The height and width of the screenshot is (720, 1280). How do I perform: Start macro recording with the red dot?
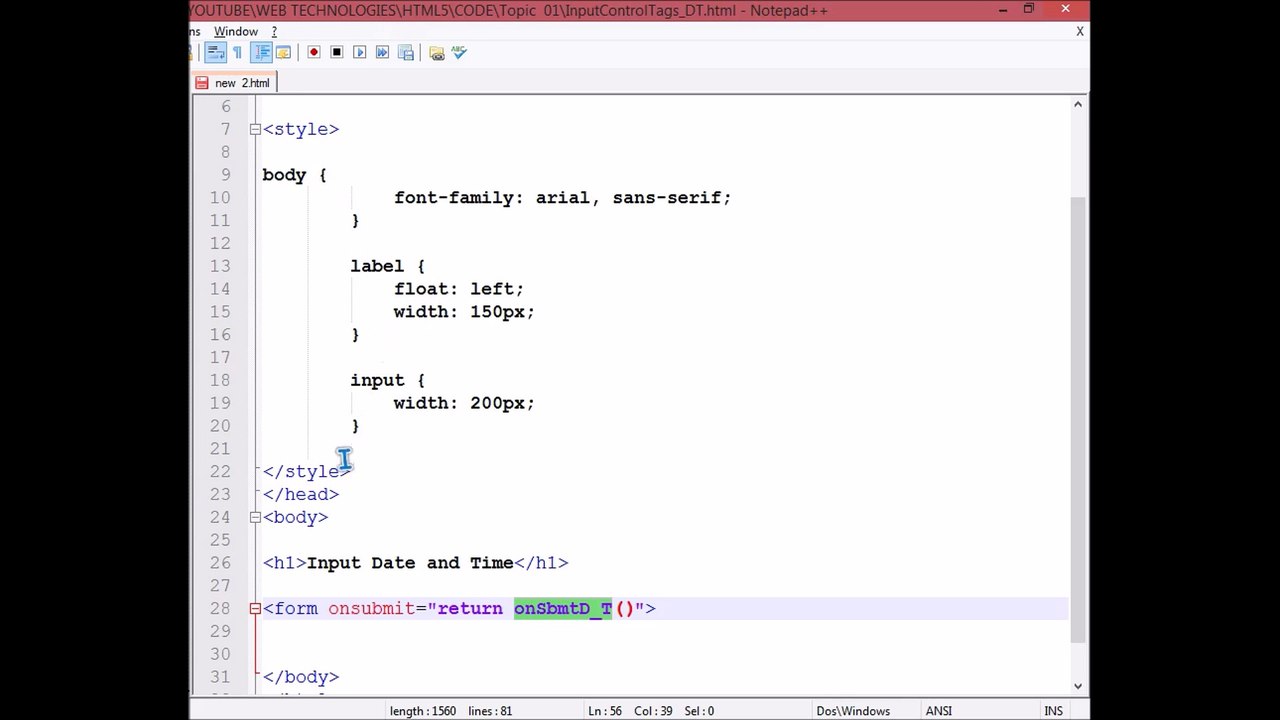coord(313,52)
